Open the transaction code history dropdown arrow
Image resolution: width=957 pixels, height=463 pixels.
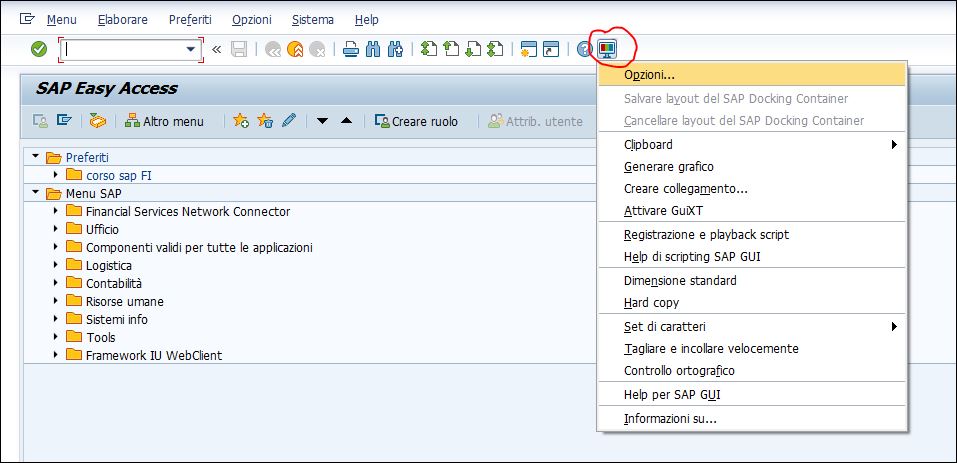tap(191, 49)
